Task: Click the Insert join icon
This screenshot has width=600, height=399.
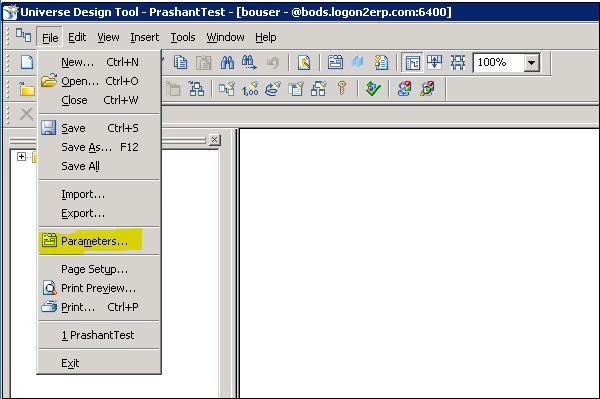Action: coord(227,89)
